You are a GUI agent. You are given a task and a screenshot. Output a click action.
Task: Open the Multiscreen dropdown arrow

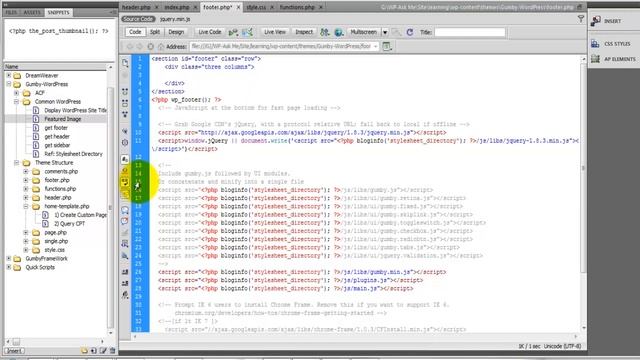click(385, 32)
